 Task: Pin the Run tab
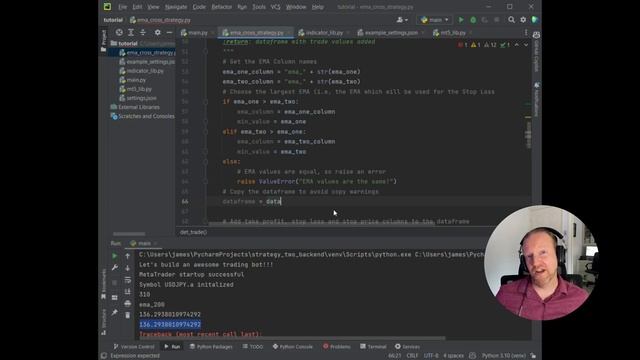pos(115,312)
